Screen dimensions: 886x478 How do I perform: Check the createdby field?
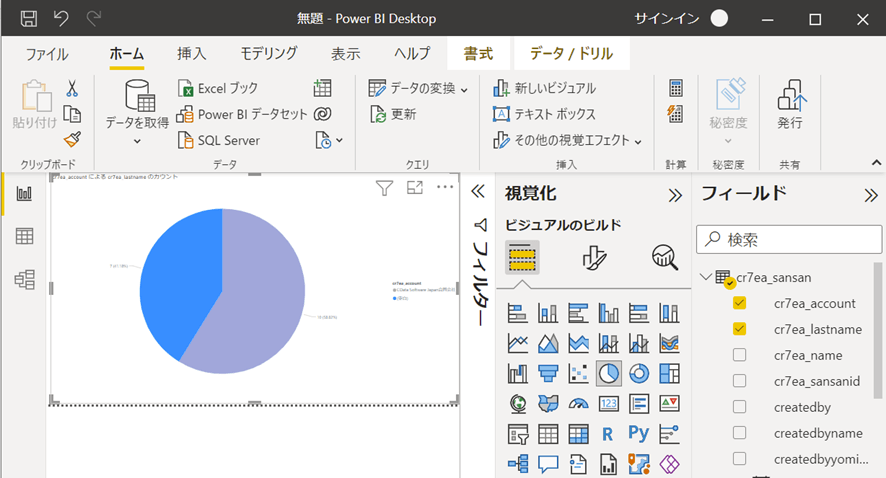tap(739, 407)
